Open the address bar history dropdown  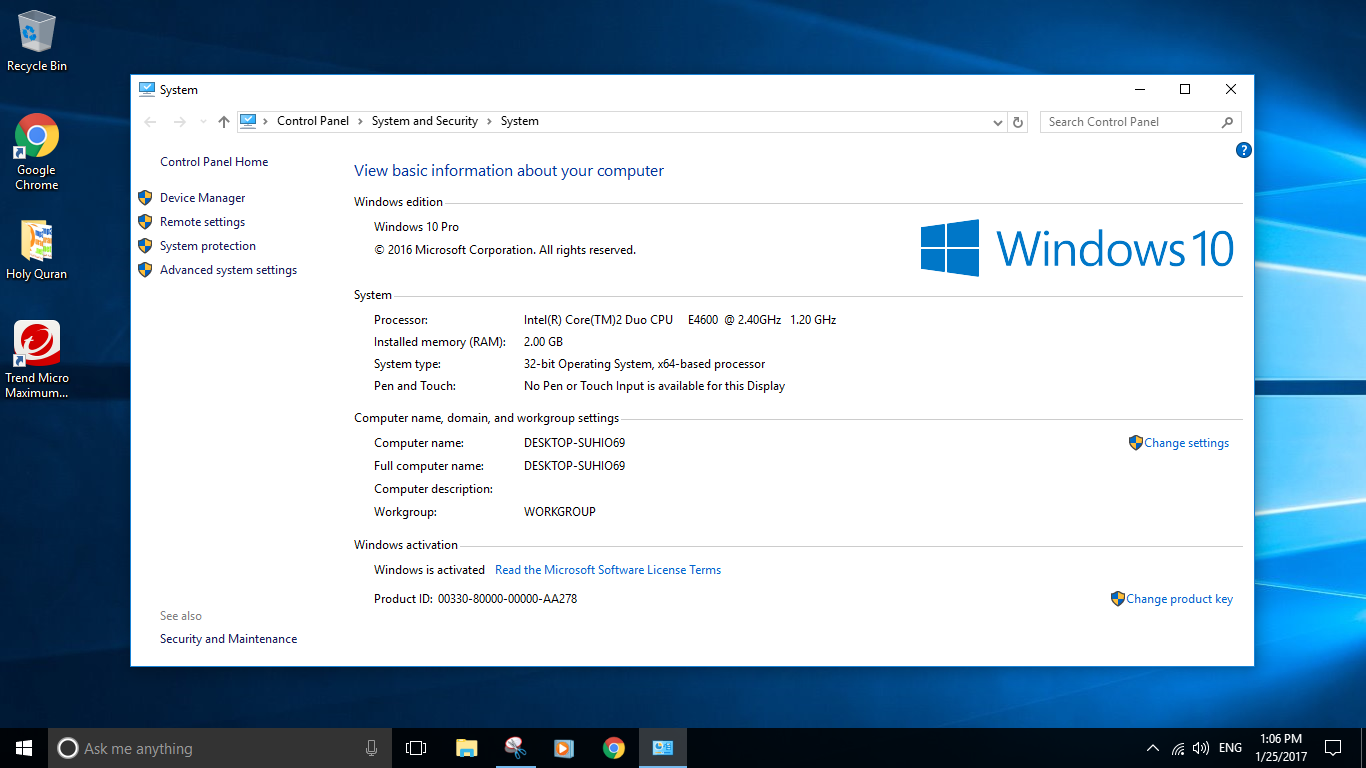(997, 122)
